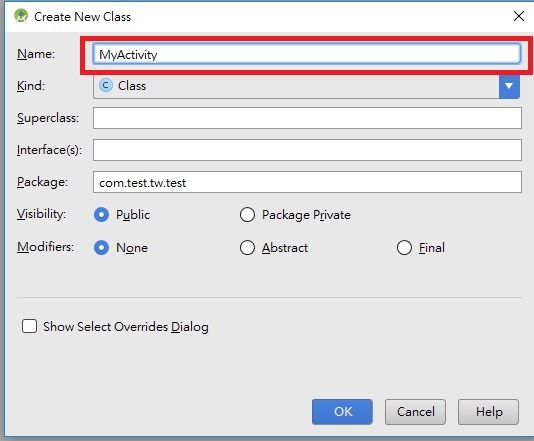Click the Android Studio icon in title bar
534x441 pixels.
pos(21,16)
